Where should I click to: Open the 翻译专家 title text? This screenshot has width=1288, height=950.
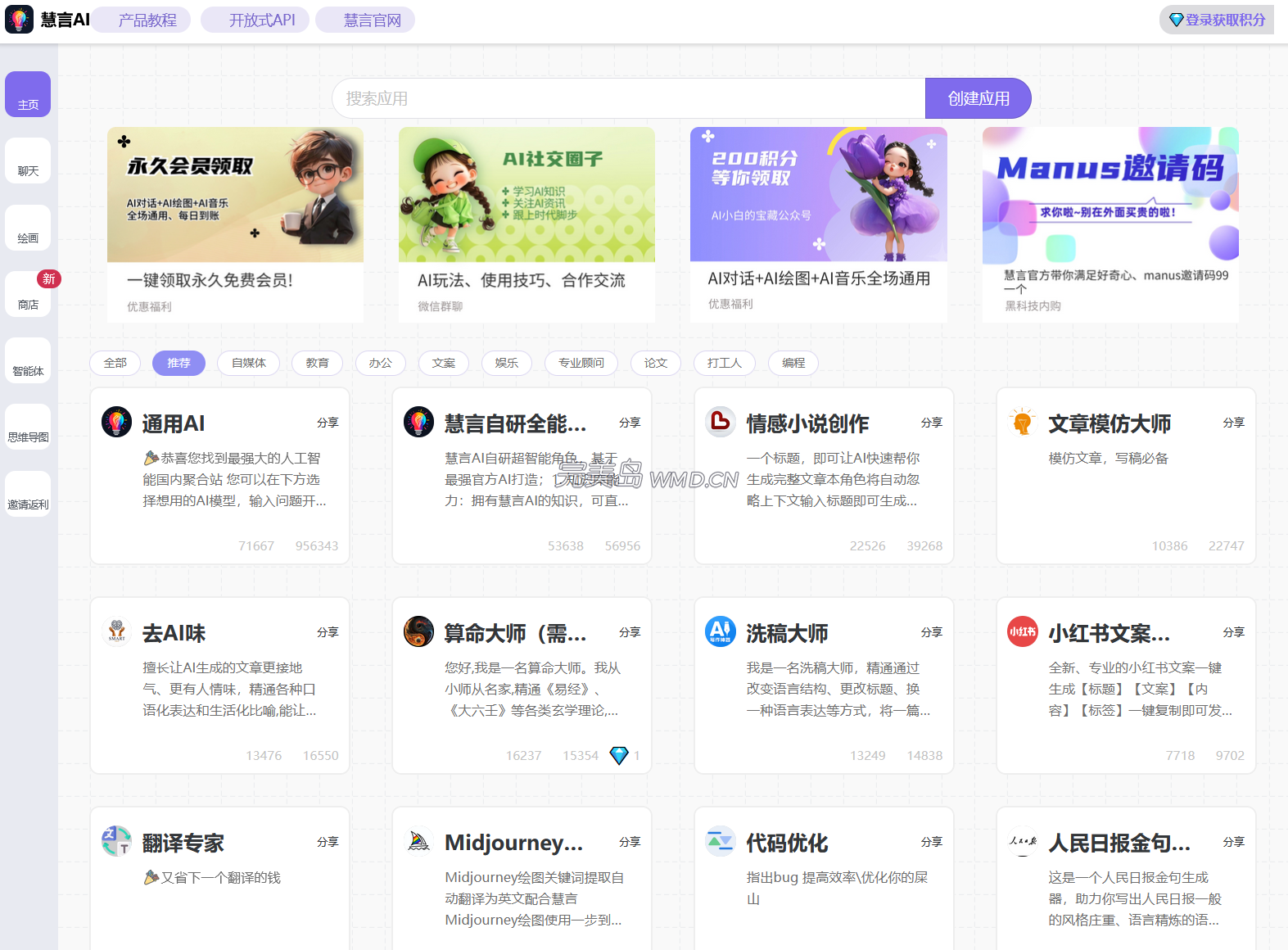(183, 843)
